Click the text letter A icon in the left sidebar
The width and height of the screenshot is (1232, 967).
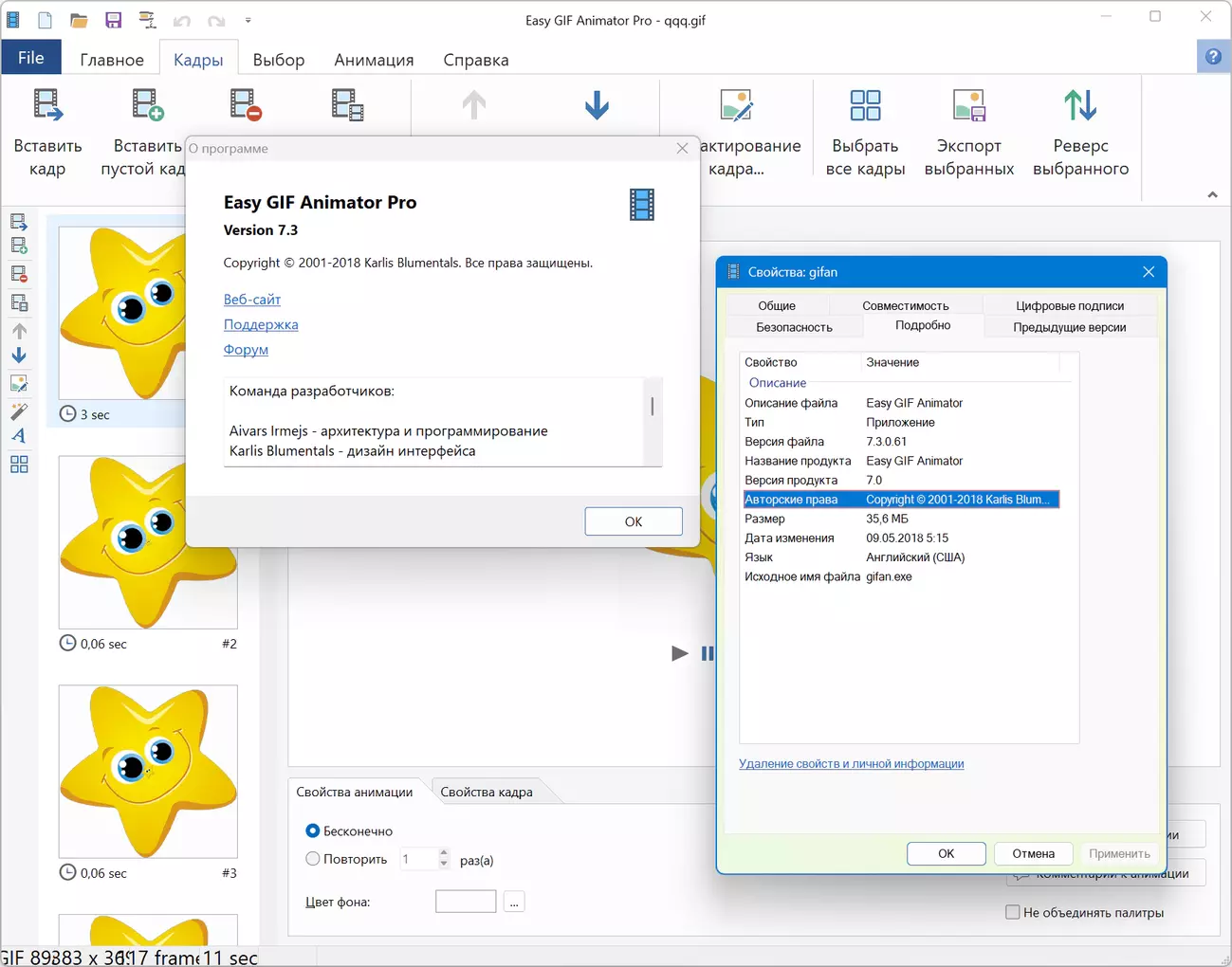(19, 436)
